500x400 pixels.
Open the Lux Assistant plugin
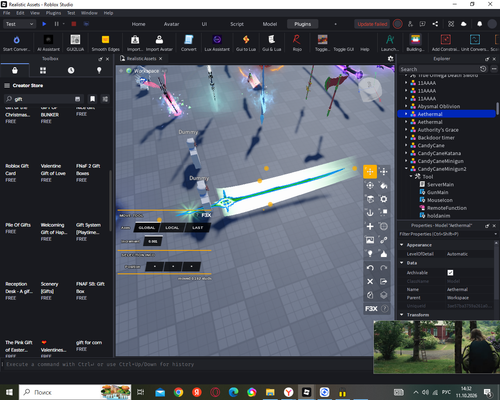tap(217, 43)
